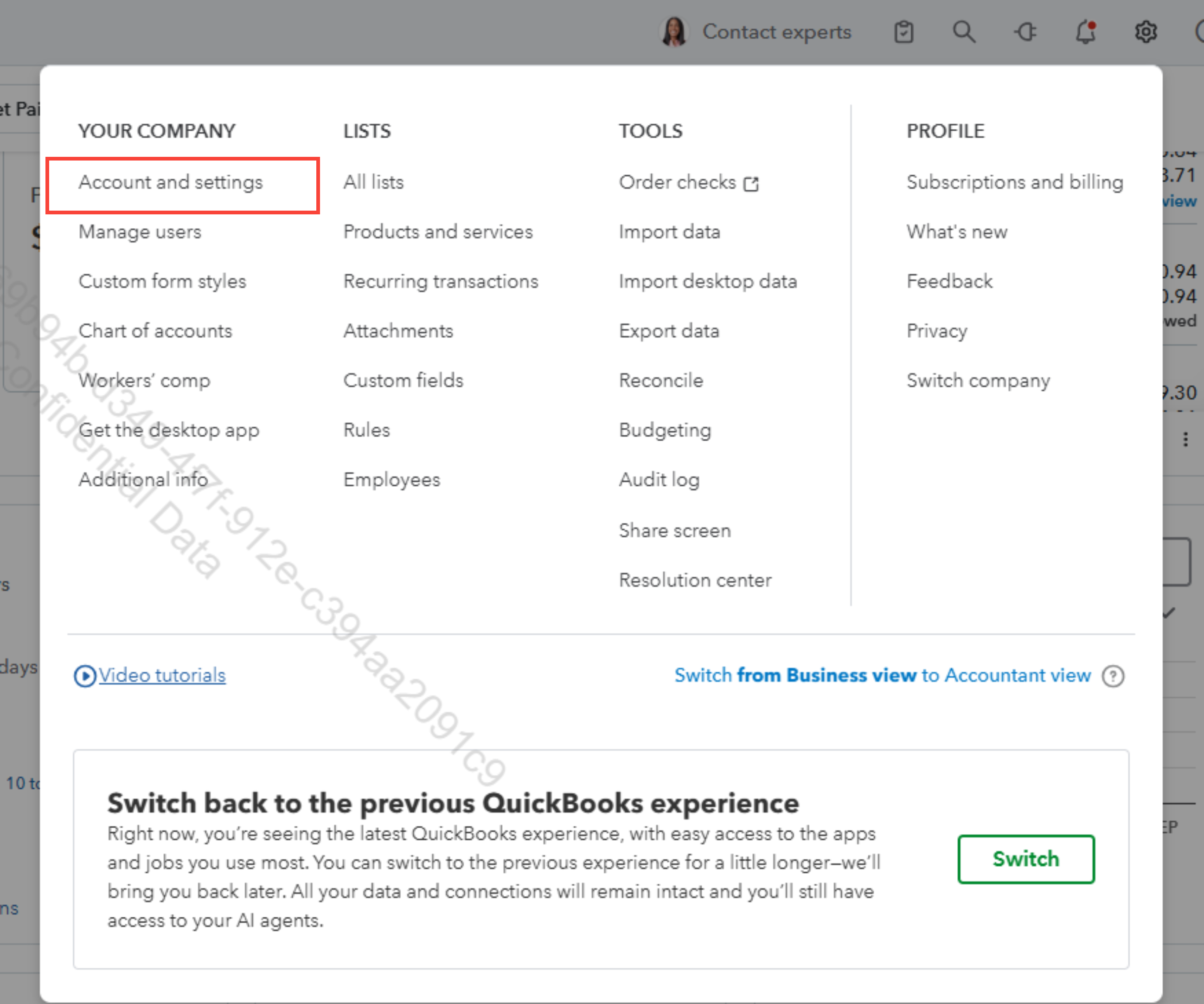1204x1004 pixels.
Task: Open the tasks clipboard icon
Action: (903, 32)
